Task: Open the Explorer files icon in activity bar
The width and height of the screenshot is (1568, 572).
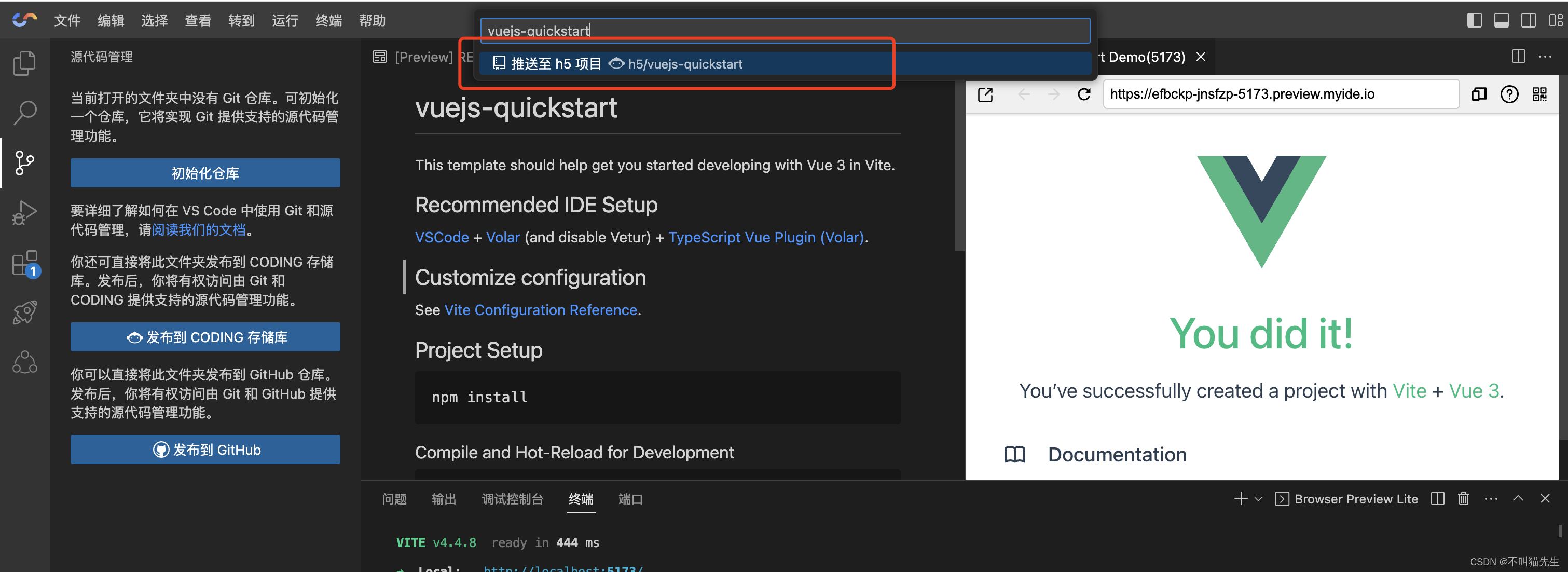Action: 24,63
